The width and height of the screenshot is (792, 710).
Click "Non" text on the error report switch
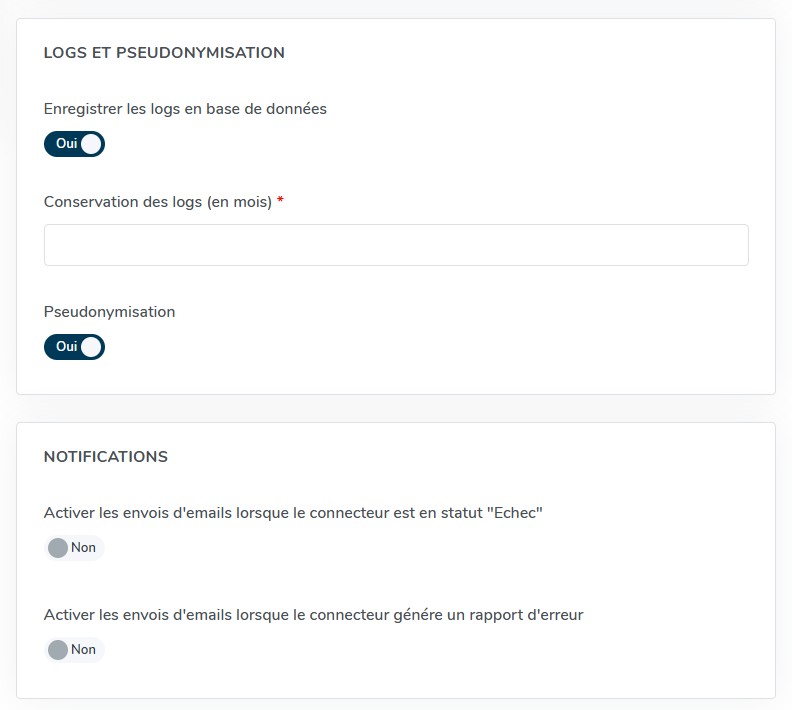pos(83,650)
